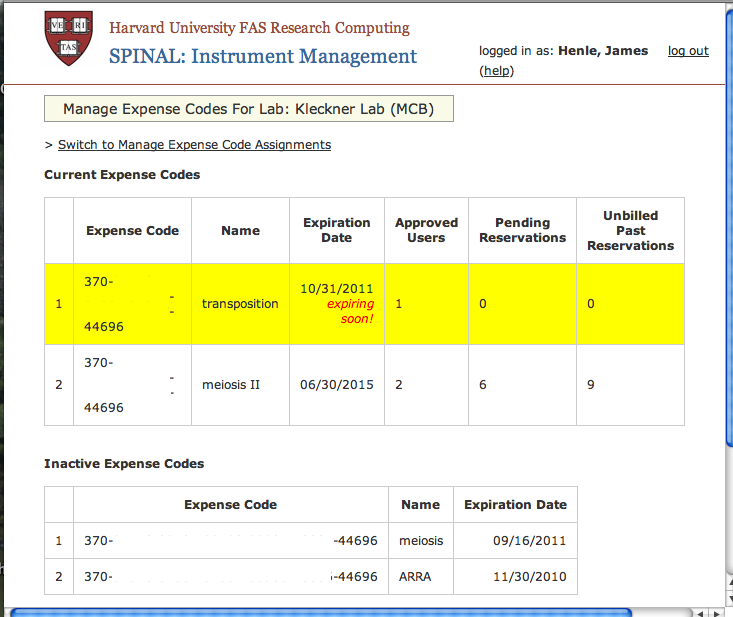Click the Harvard FAS shield logo
733x617 pixels.
click(69, 38)
